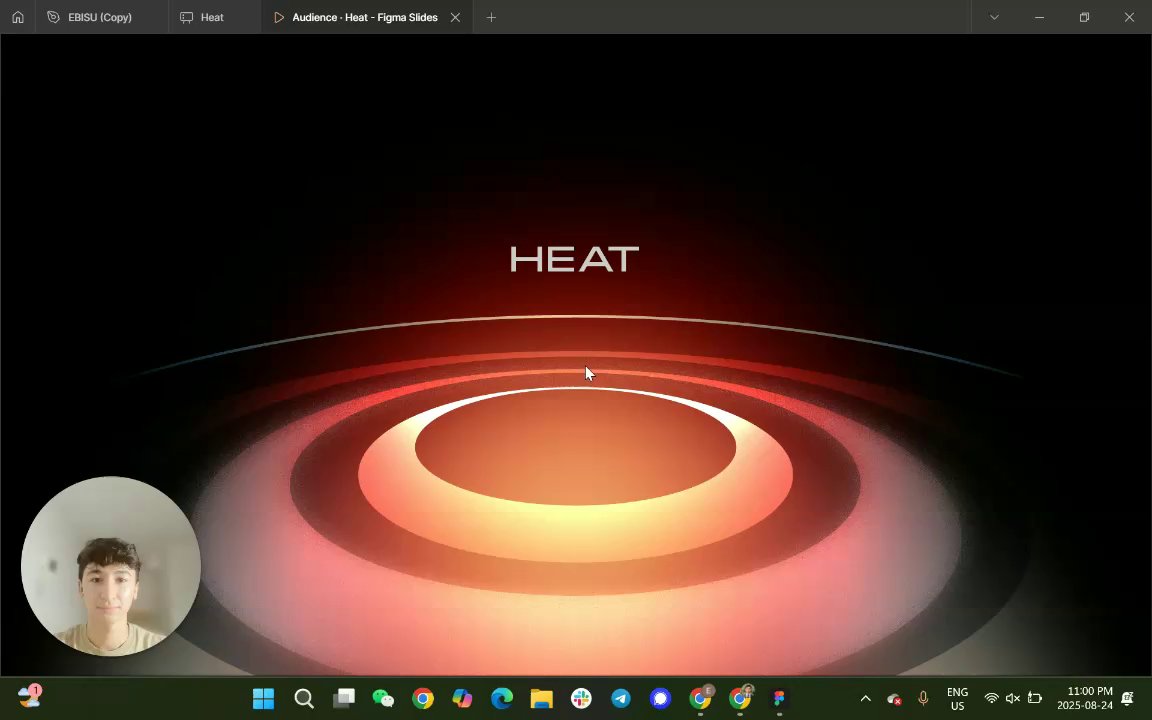Open Telegram from the taskbar
This screenshot has width=1152, height=720.
tap(621, 698)
